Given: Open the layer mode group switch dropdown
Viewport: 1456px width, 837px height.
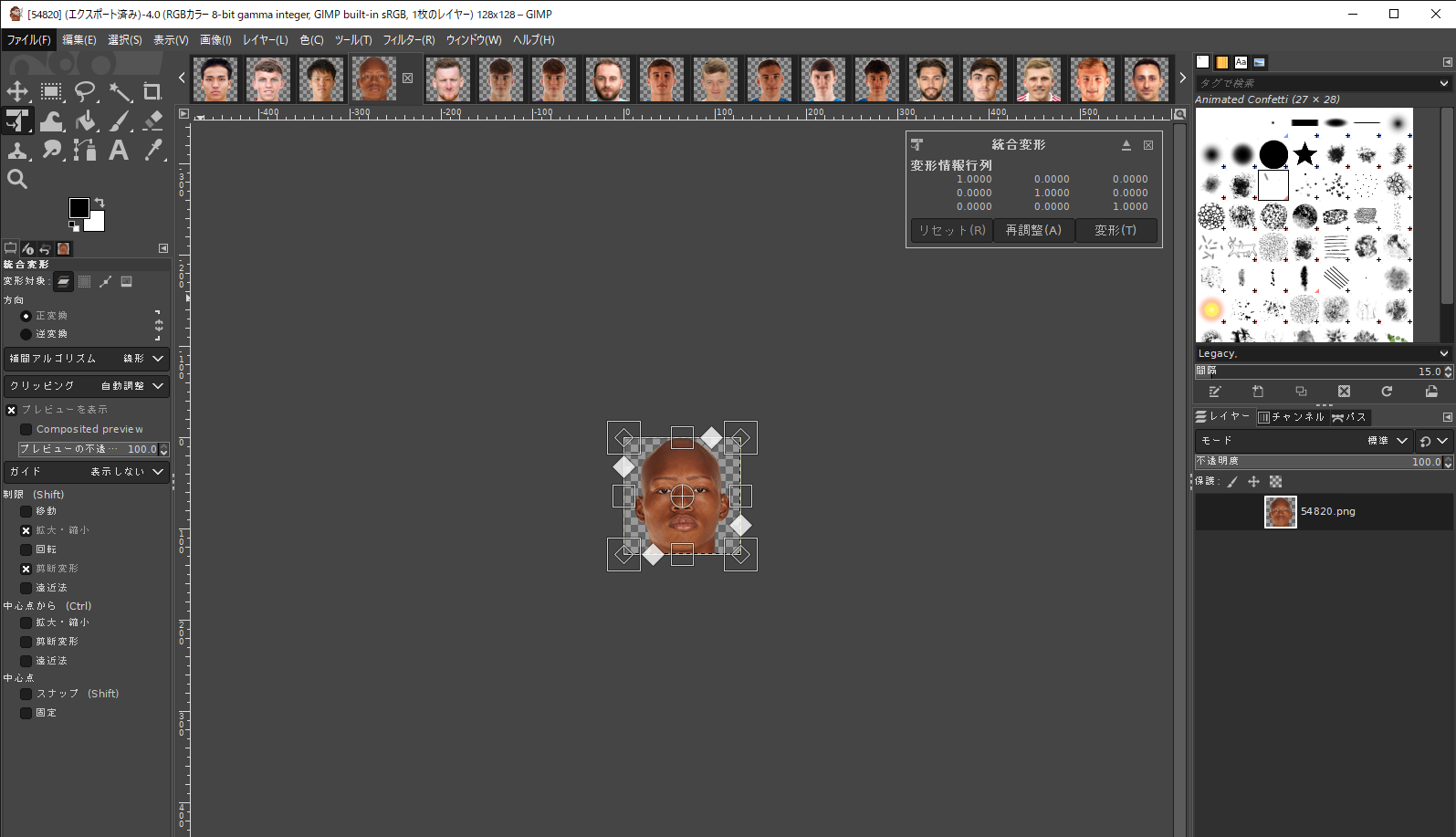Looking at the screenshot, I should coord(1433,441).
